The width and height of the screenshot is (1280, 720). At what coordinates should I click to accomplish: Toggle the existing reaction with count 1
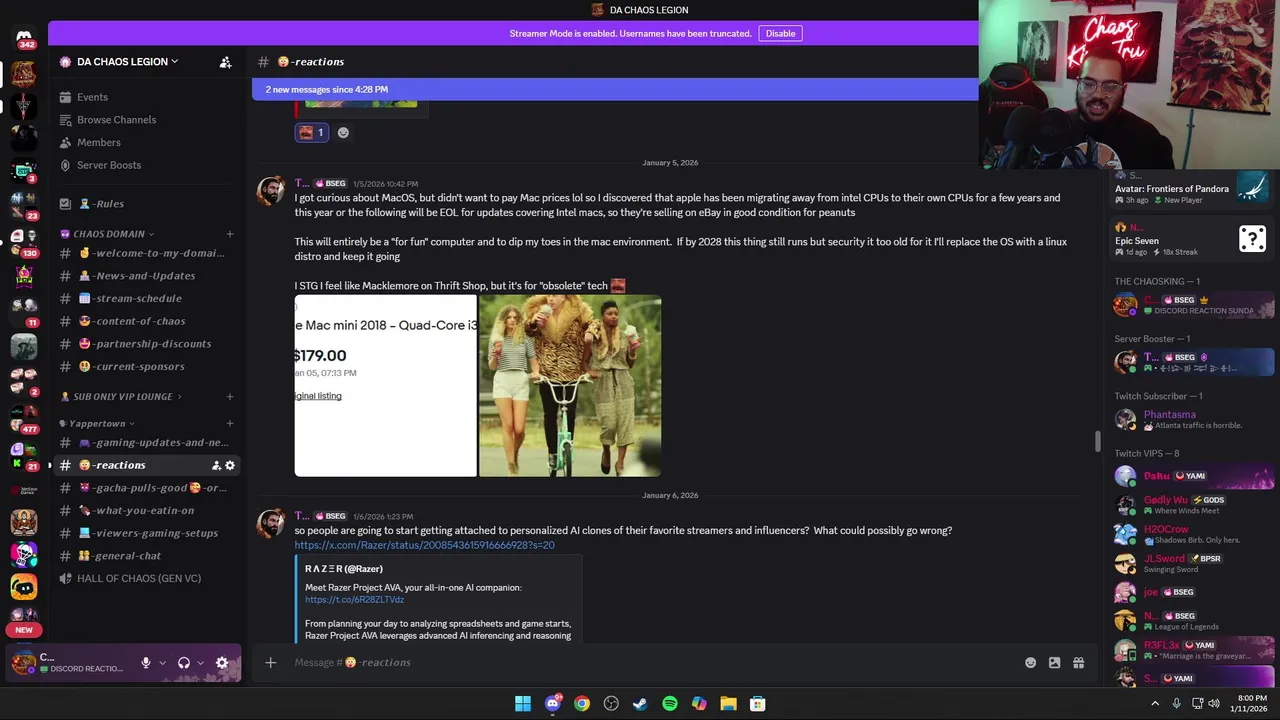pos(311,132)
